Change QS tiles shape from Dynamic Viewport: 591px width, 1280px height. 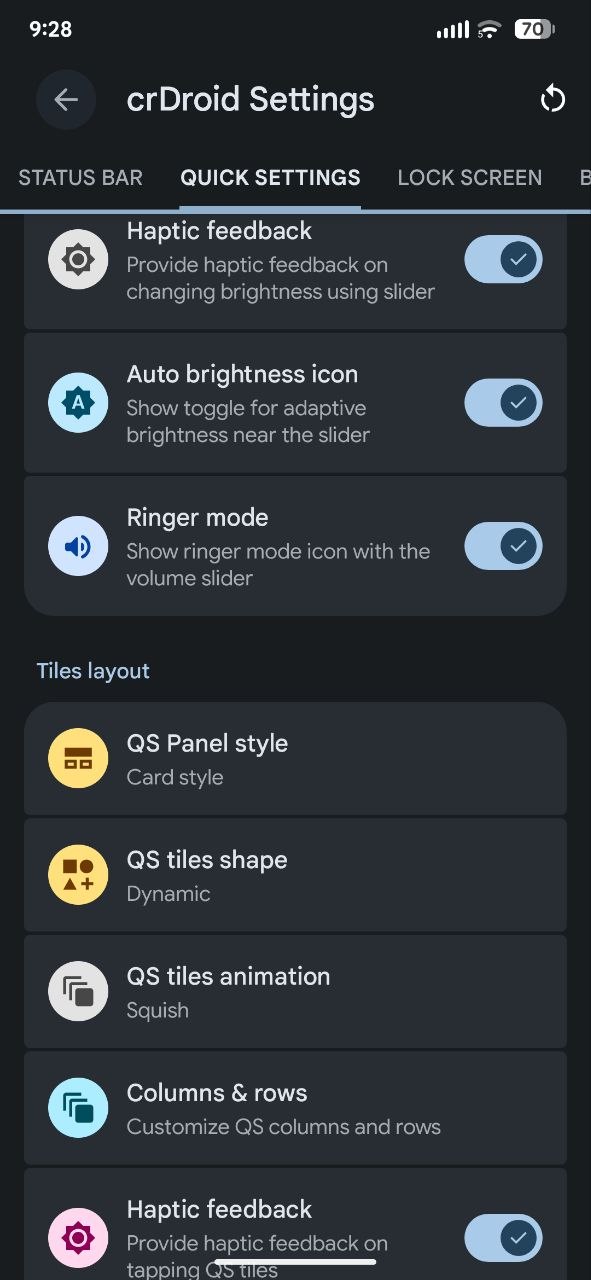pos(295,876)
